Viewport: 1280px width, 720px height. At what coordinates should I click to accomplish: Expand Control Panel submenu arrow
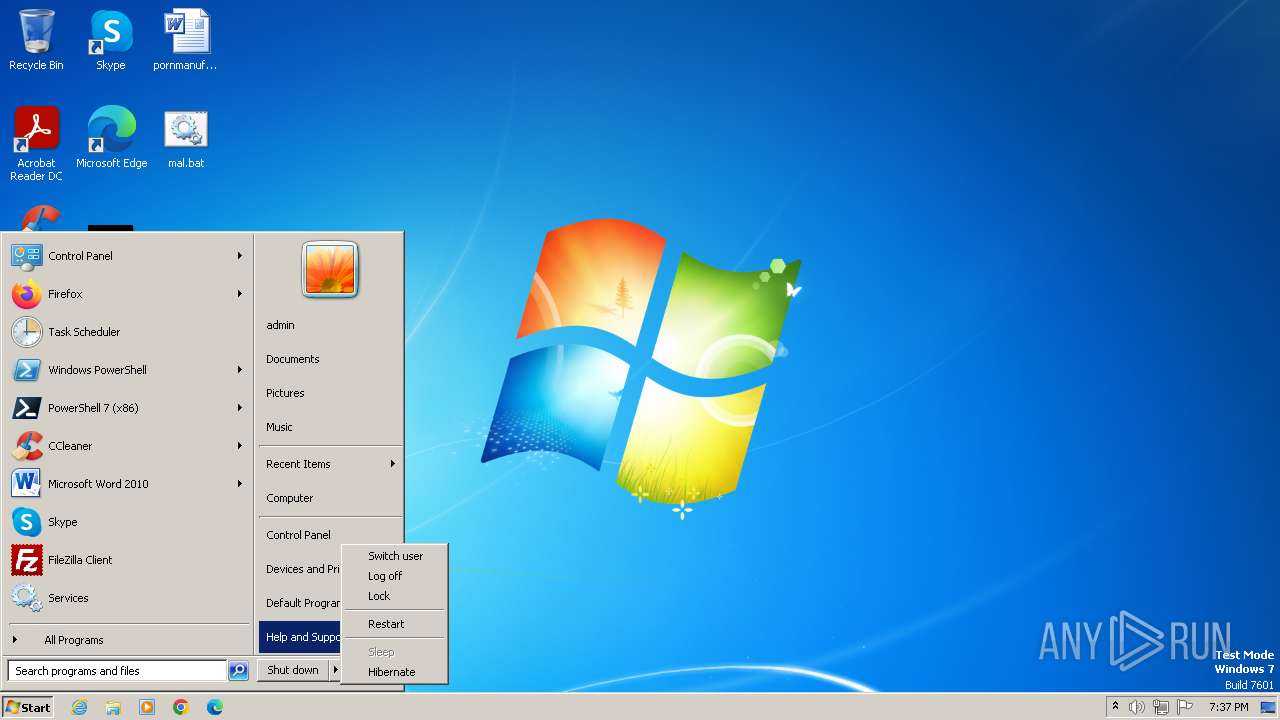click(240, 256)
